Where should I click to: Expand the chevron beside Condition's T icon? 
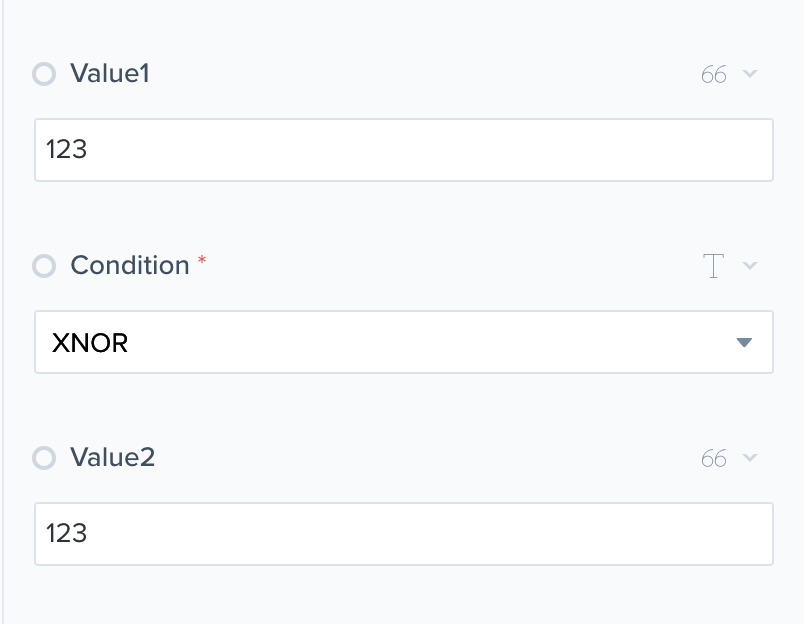tap(750, 266)
